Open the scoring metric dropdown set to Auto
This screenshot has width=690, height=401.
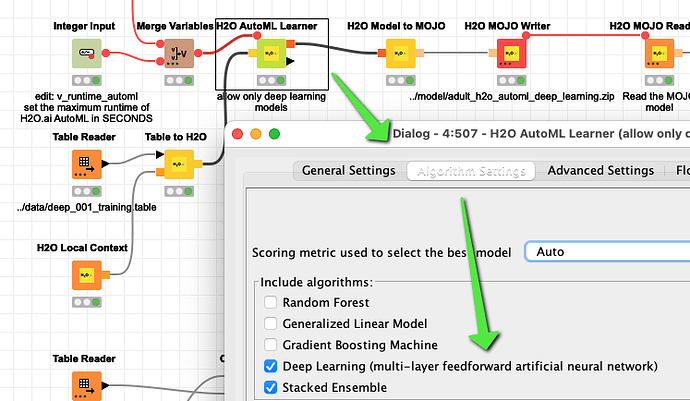click(607, 252)
